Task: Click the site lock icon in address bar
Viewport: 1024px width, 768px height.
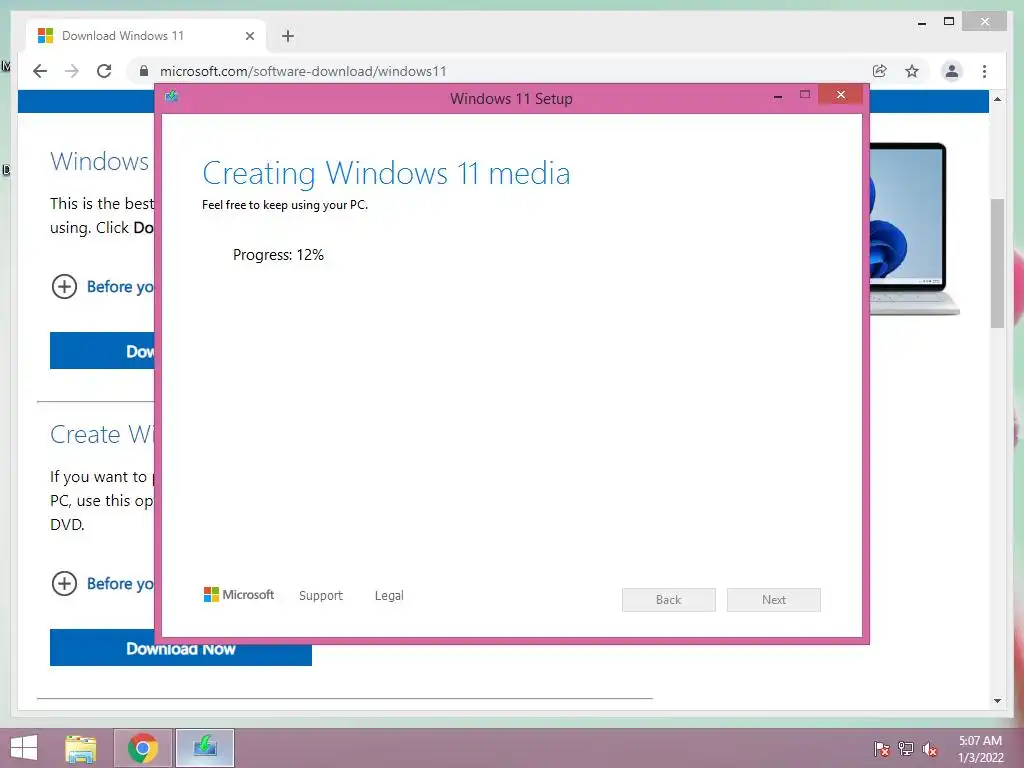Action: [x=144, y=71]
